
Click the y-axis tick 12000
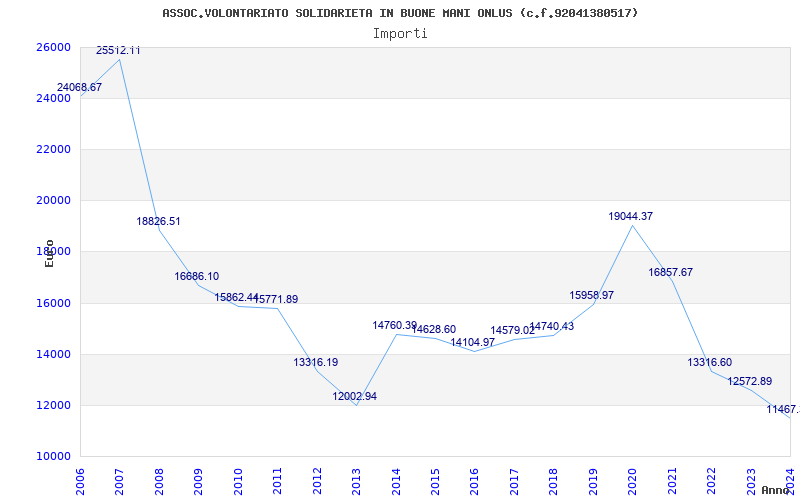(53, 405)
